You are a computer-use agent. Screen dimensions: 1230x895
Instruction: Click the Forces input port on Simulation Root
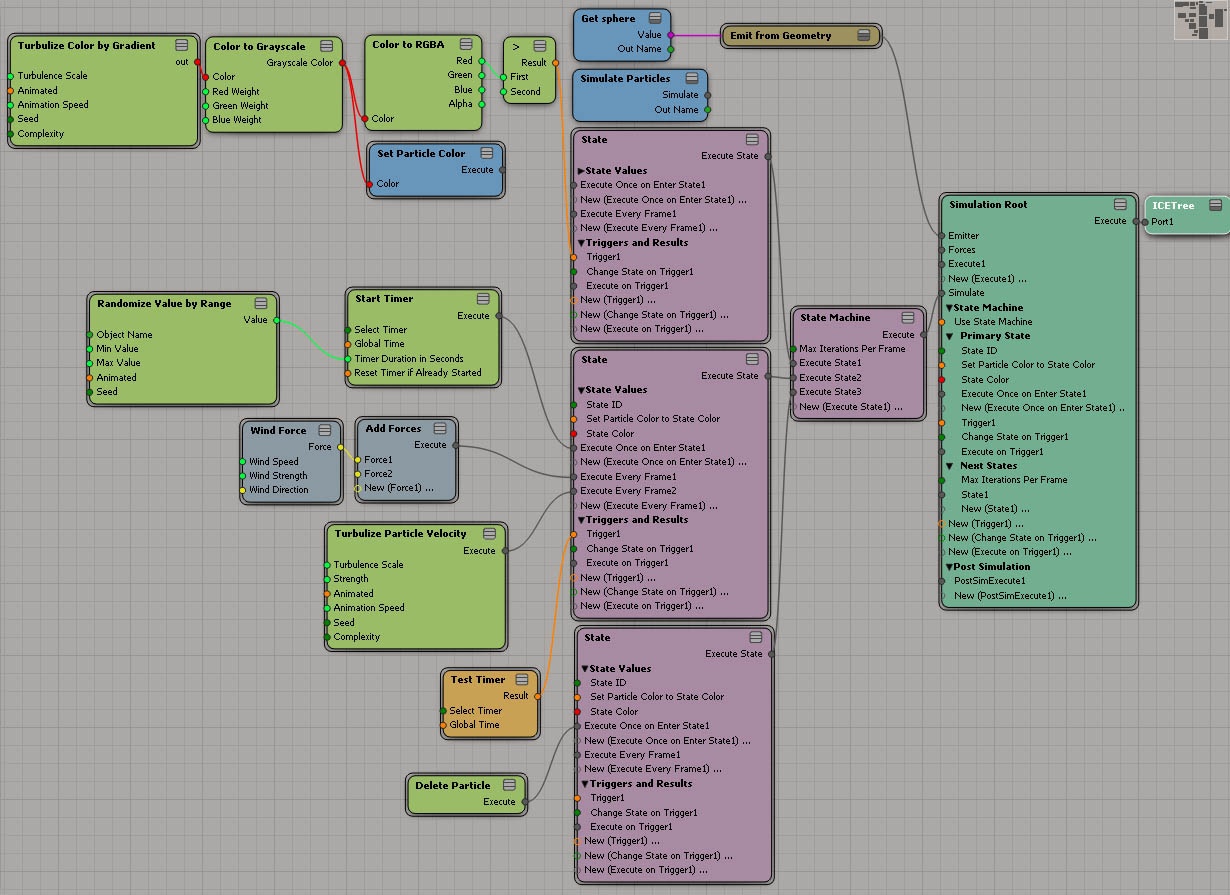[x=942, y=250]
